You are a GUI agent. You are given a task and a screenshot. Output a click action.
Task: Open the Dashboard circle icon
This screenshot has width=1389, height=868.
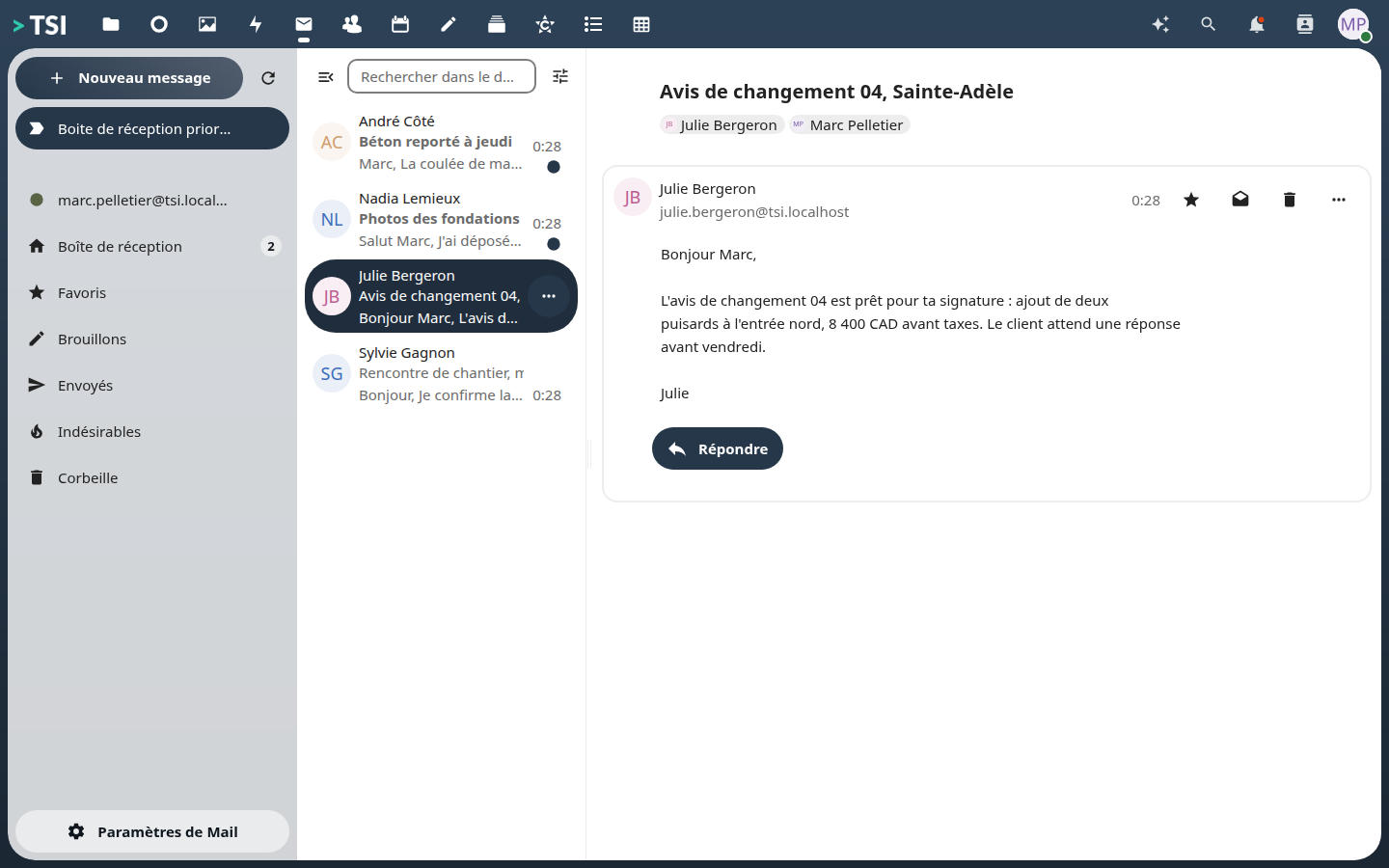159,24
